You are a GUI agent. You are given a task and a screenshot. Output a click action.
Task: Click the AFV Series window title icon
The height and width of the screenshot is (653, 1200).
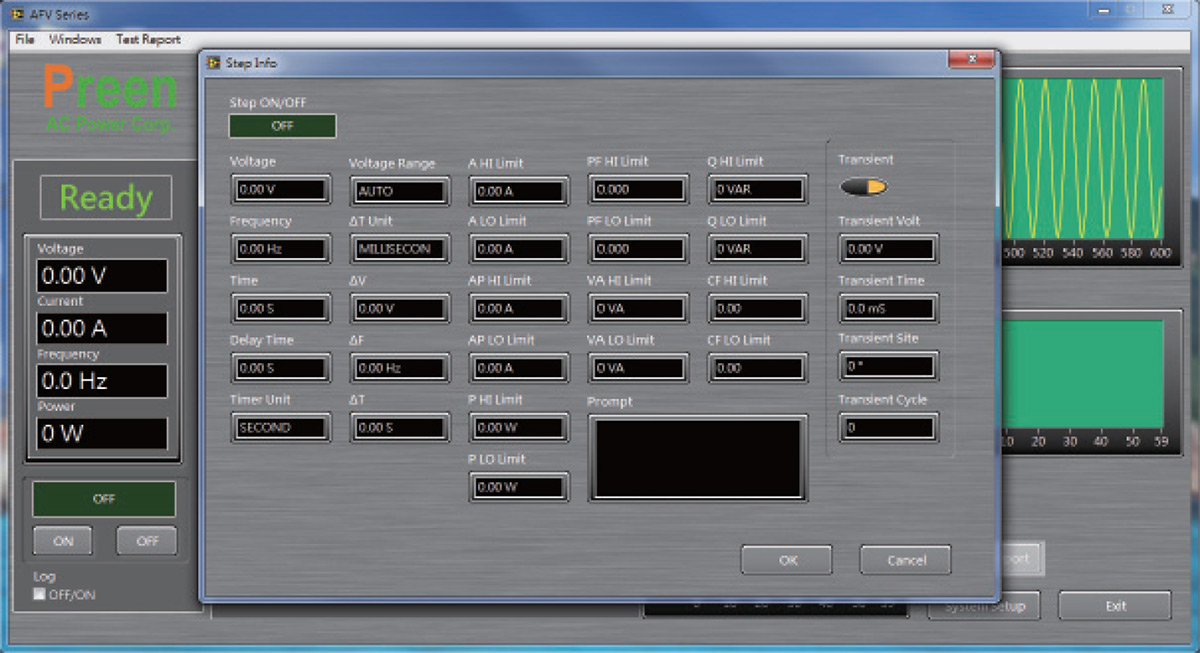pos(17,15)
